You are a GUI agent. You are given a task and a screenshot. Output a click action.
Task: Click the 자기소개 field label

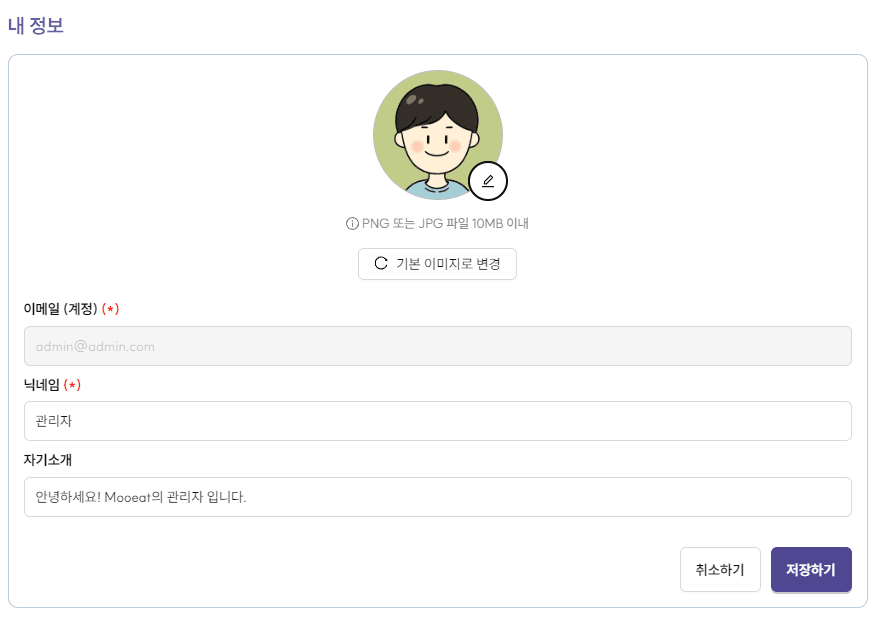coord(48,460)
